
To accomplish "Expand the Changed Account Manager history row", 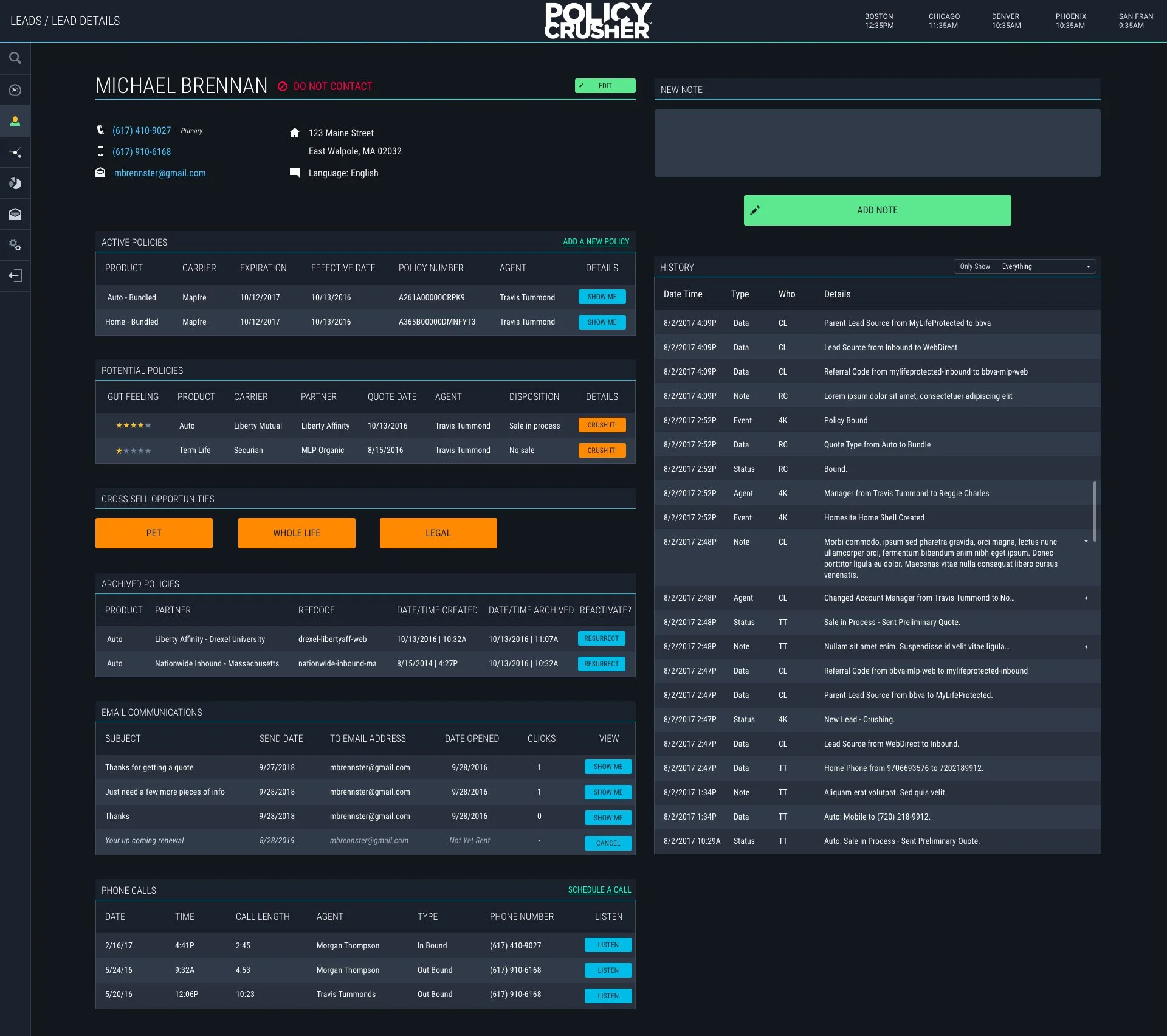I will coord(1087,598).
